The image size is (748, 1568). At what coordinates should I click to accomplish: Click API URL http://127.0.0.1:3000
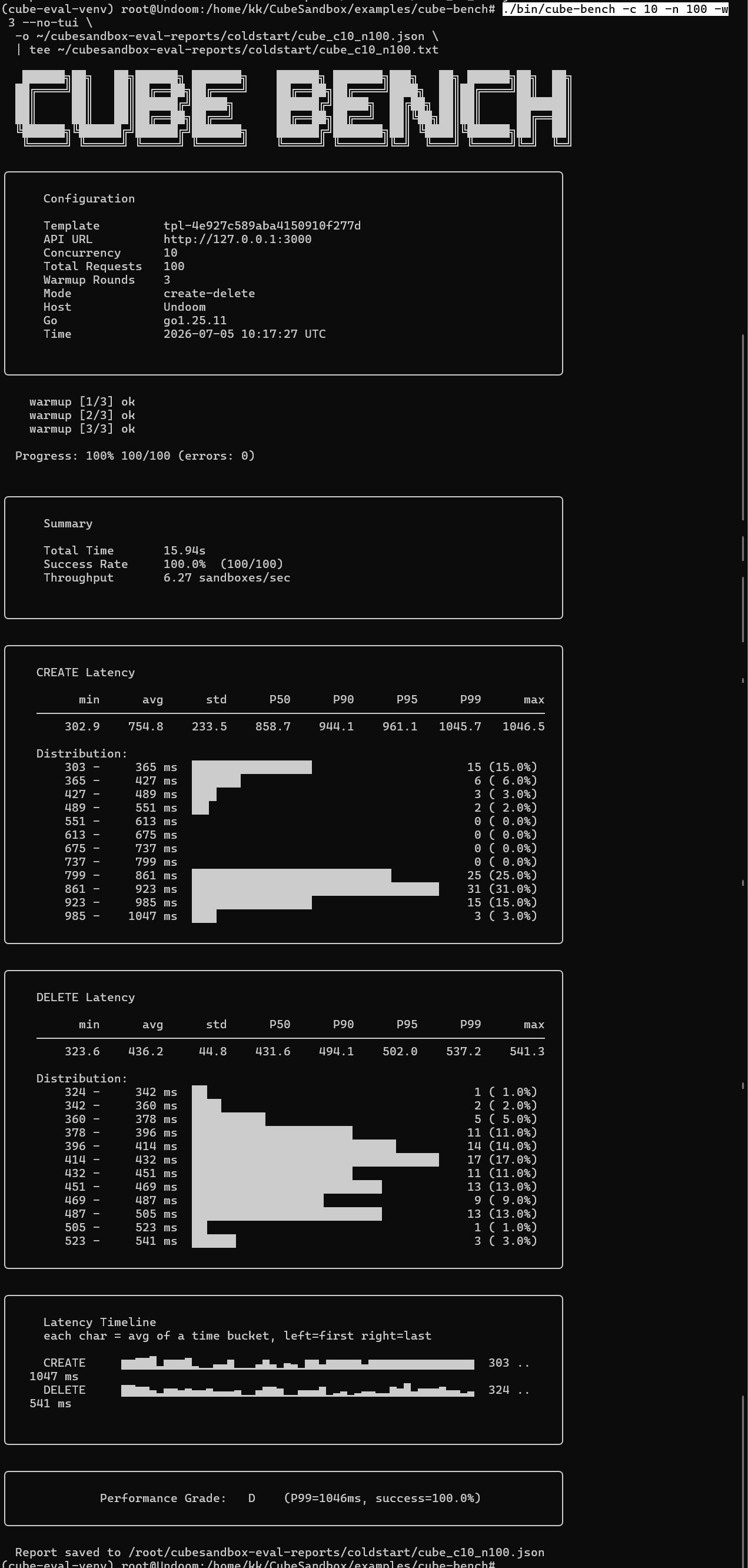[x=237, y=239]
